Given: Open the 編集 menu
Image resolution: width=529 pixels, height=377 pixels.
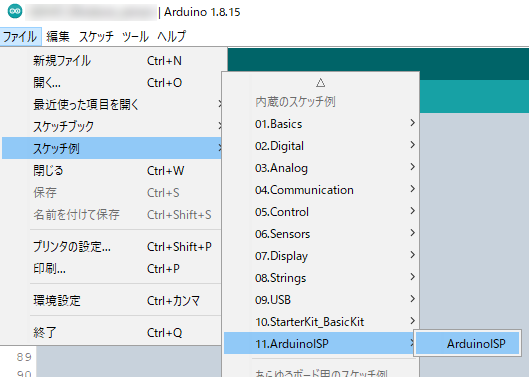Looking at the screenshot, I should [x=58, y=36].
